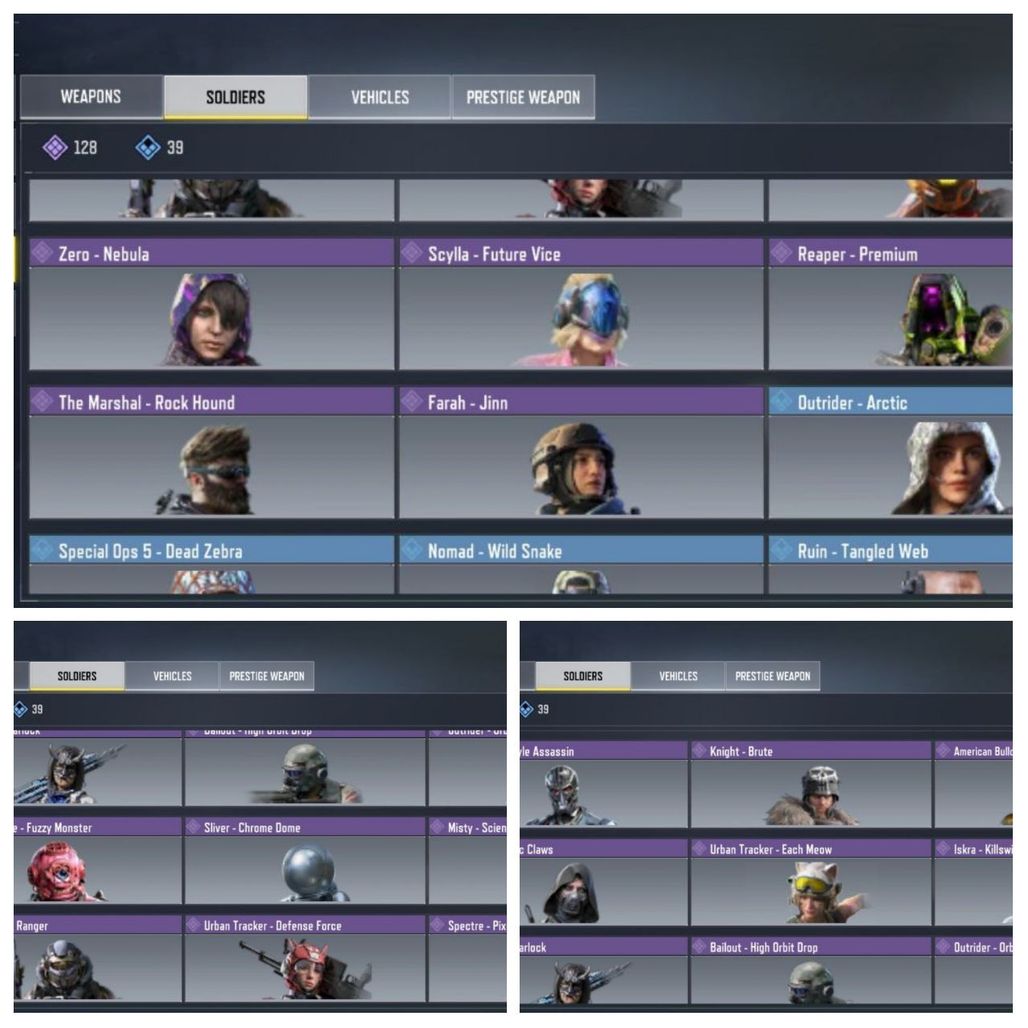
Task: Open the Vehicles tab in the top panel
Action: (380, 97)
